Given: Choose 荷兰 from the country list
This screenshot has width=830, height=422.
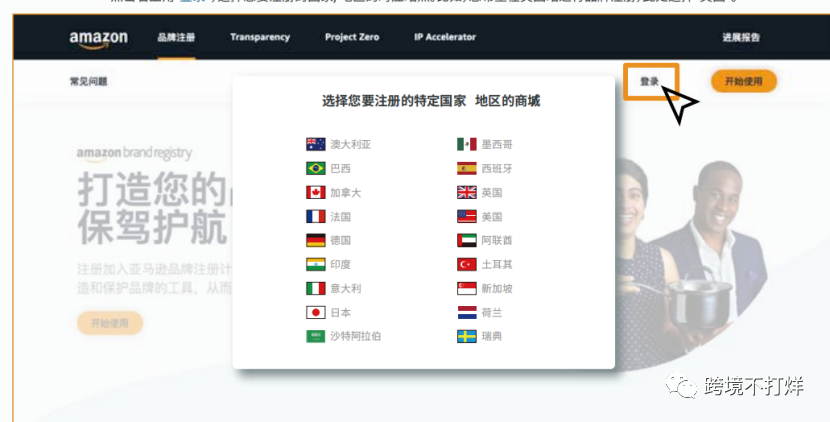Looking at the screenshot, I should click(492, 312).
